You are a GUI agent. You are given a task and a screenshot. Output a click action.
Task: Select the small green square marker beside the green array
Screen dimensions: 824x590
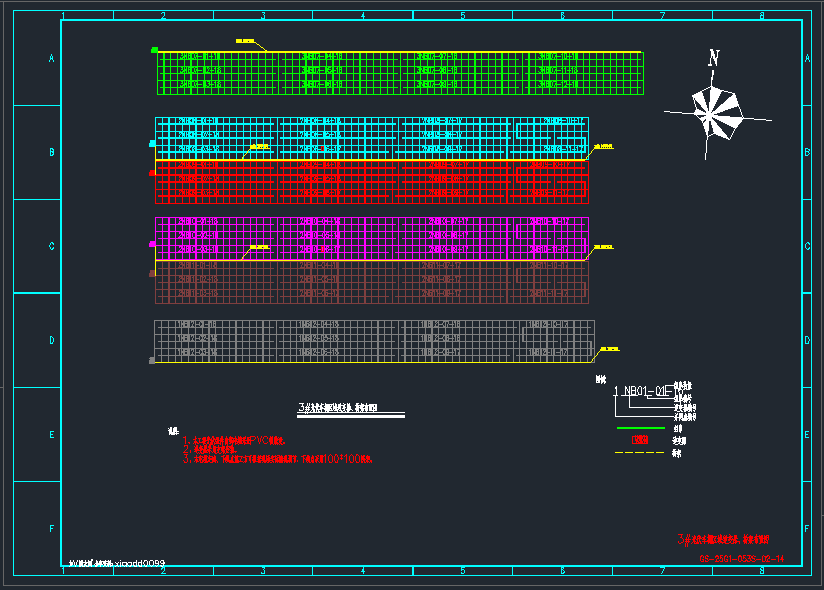coord(154,49)
